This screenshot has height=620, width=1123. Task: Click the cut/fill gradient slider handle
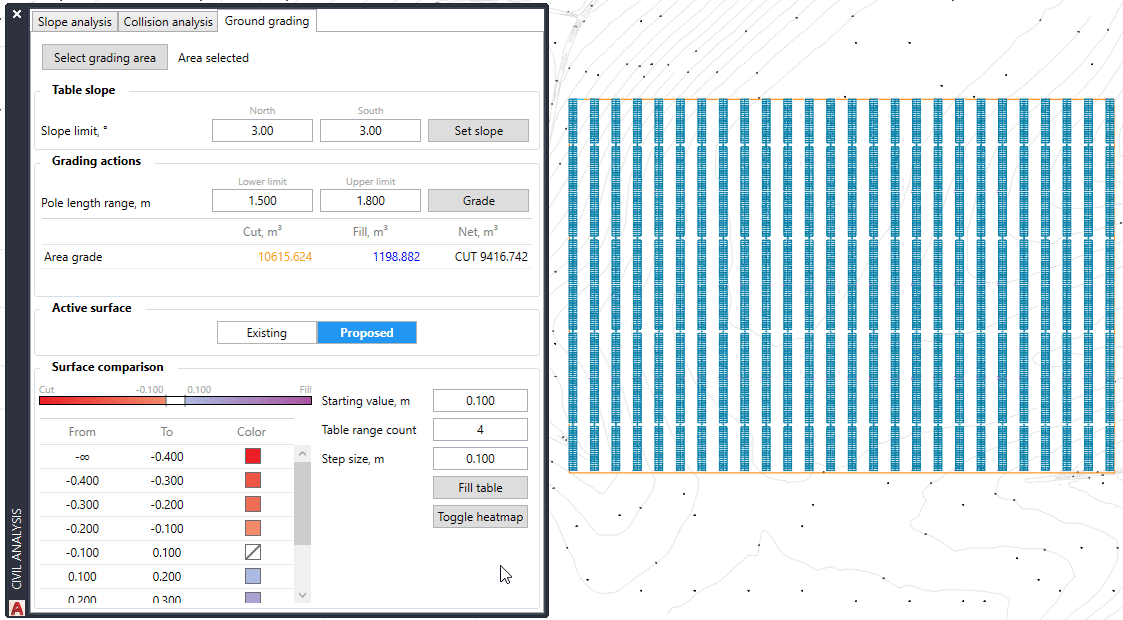[x=175, y=400]
